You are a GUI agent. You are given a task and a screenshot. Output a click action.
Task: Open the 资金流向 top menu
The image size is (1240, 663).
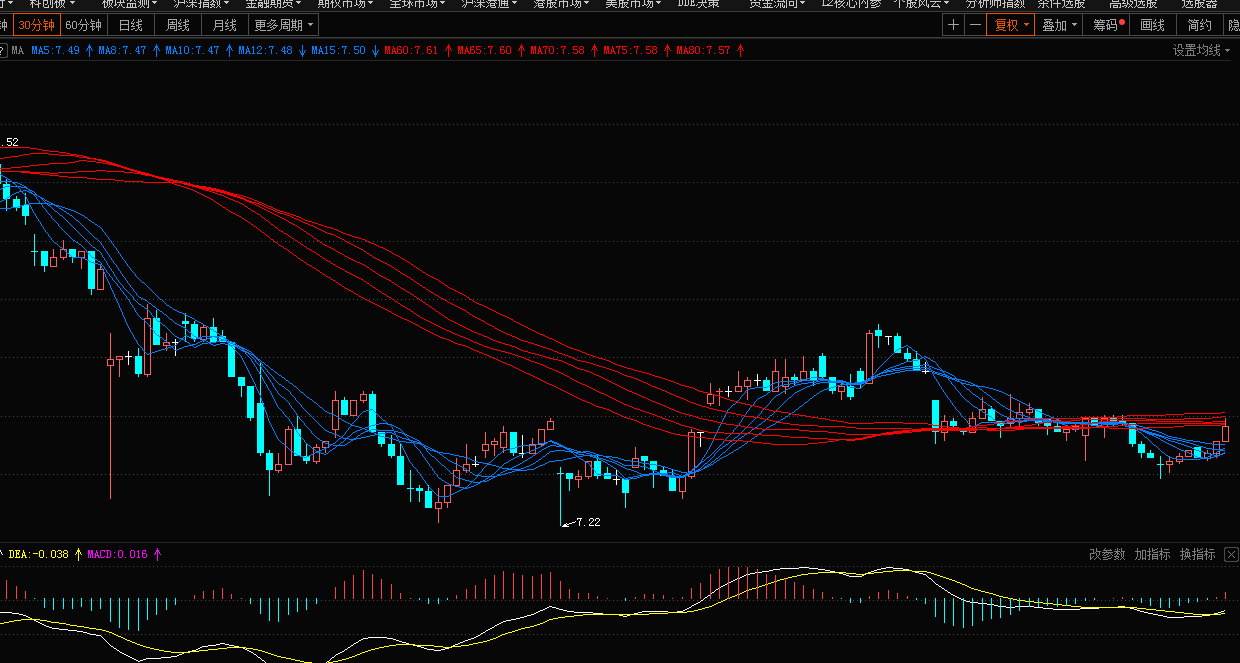pyautogui.click(x=777, y=4)
